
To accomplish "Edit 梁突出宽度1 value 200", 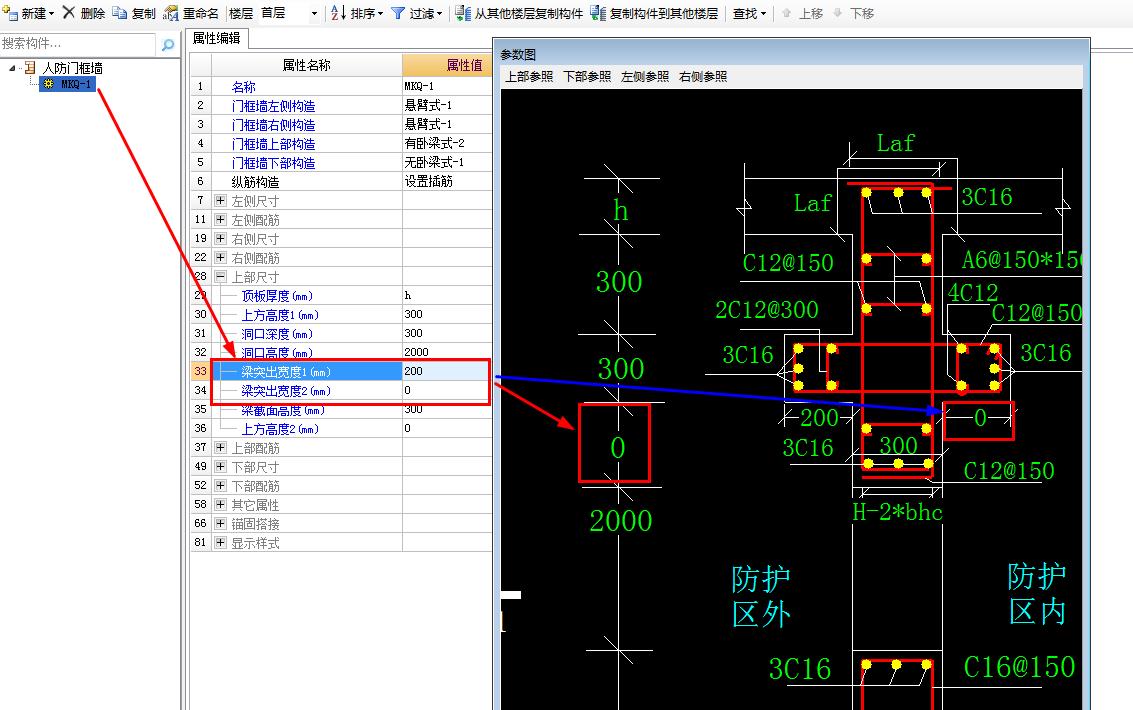I will (447, 371).
